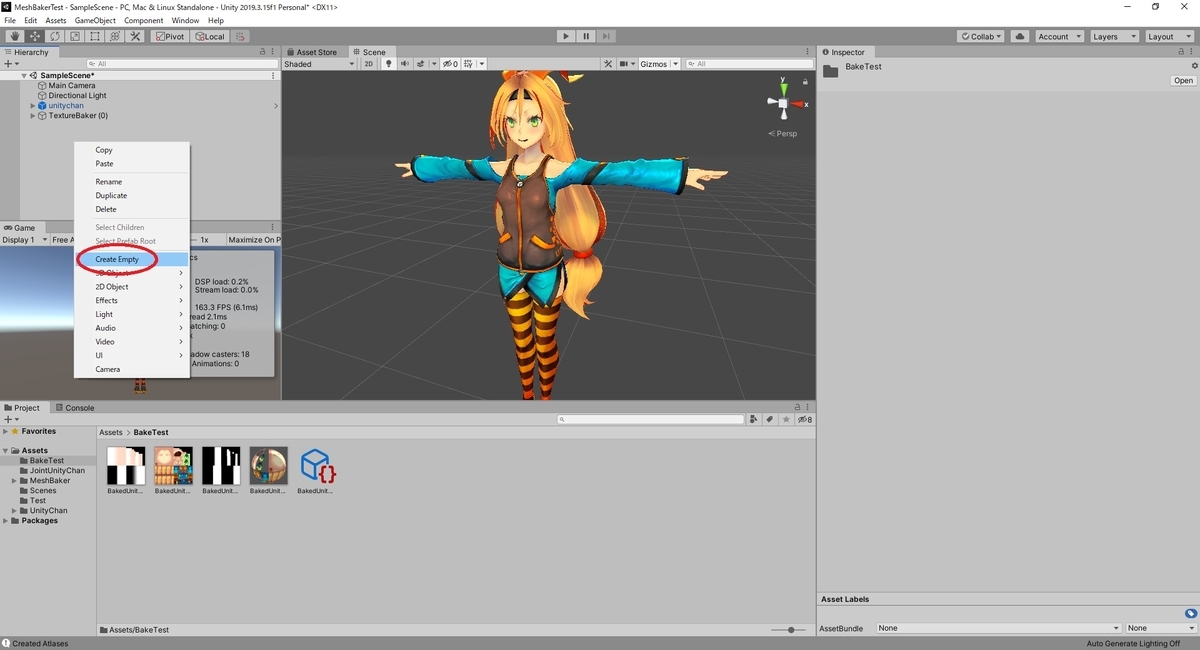This screenshot has width=1200, height=650.
Task: Toggle Pivot/Center handle position
Action: point(170,36)
